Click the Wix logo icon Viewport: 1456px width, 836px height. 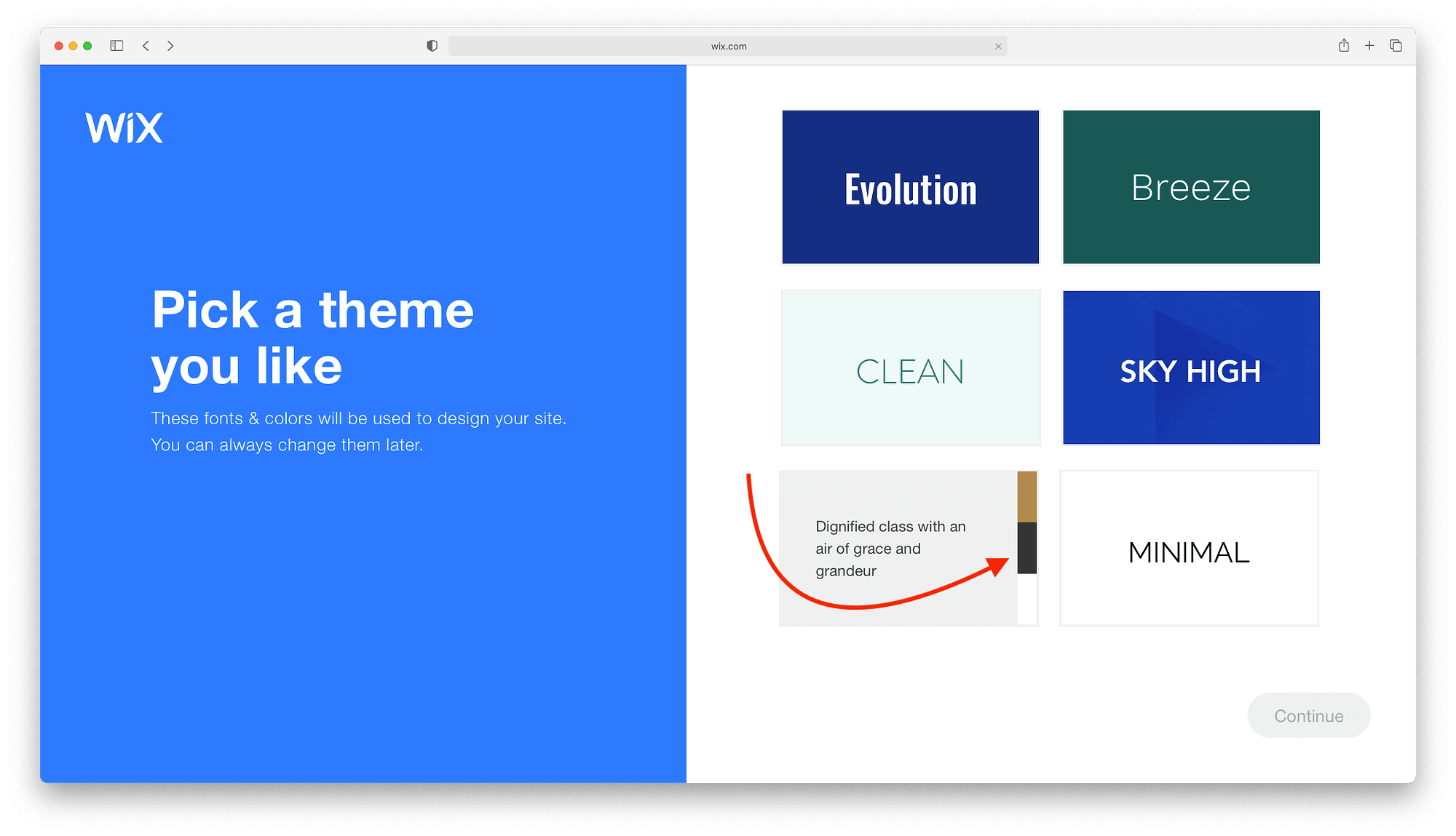[124, 127]
